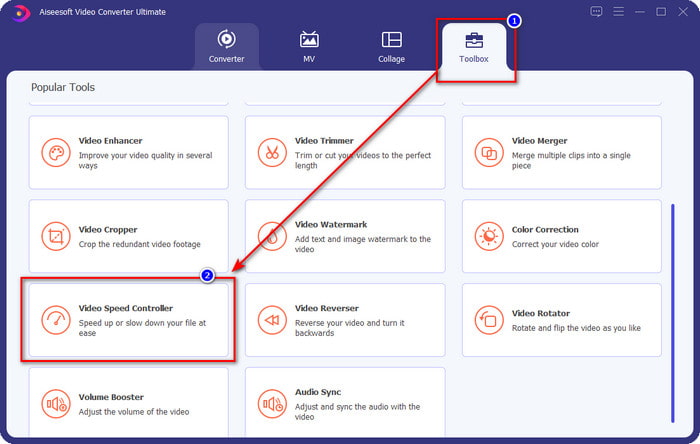Open the Video Enhancer title

coord(110,141)
